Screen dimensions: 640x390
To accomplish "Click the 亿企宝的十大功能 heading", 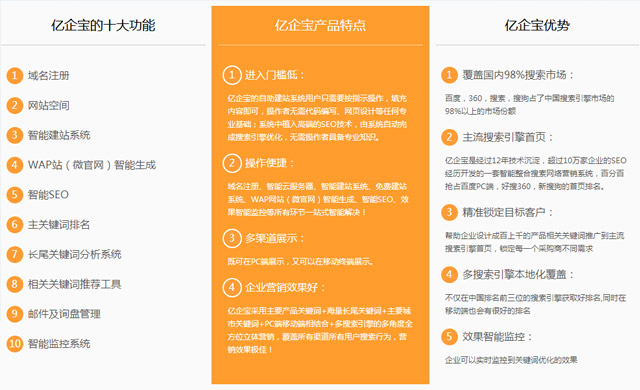I will coord(103,25).
